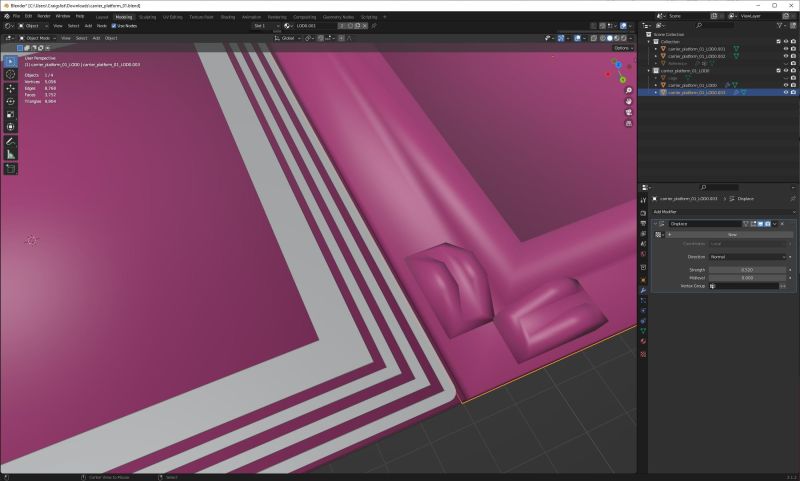Hide carrier_platform_01_LOD0.003 with its eye icon
Image resolution: width=800 pixels, height=481 pixels.
click(x=786, y=92)
